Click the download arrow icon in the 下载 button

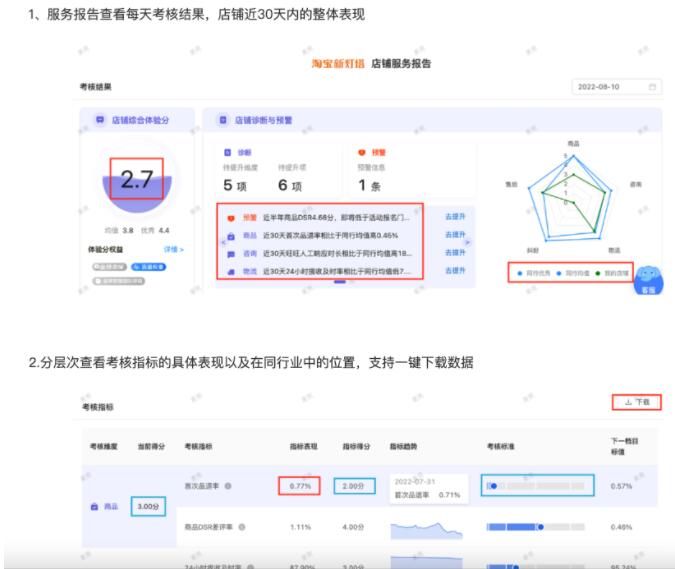[x=629, y=402]
